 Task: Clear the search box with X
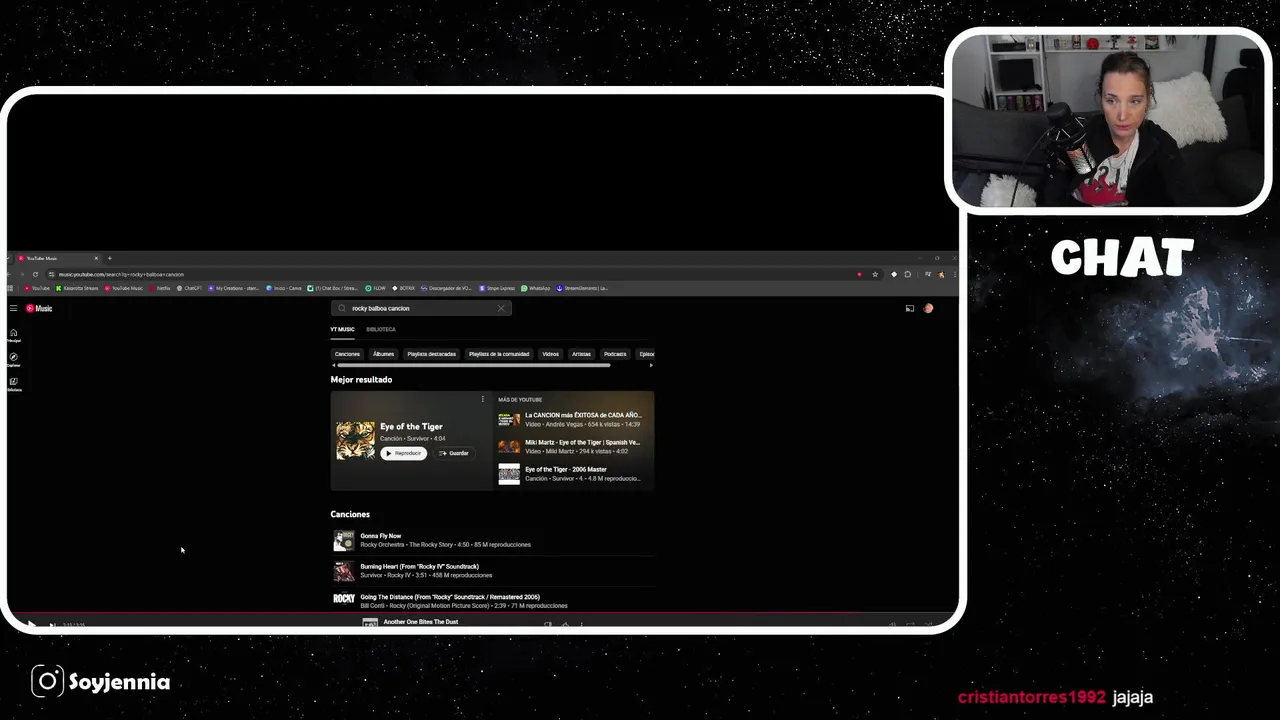point(501,308)
